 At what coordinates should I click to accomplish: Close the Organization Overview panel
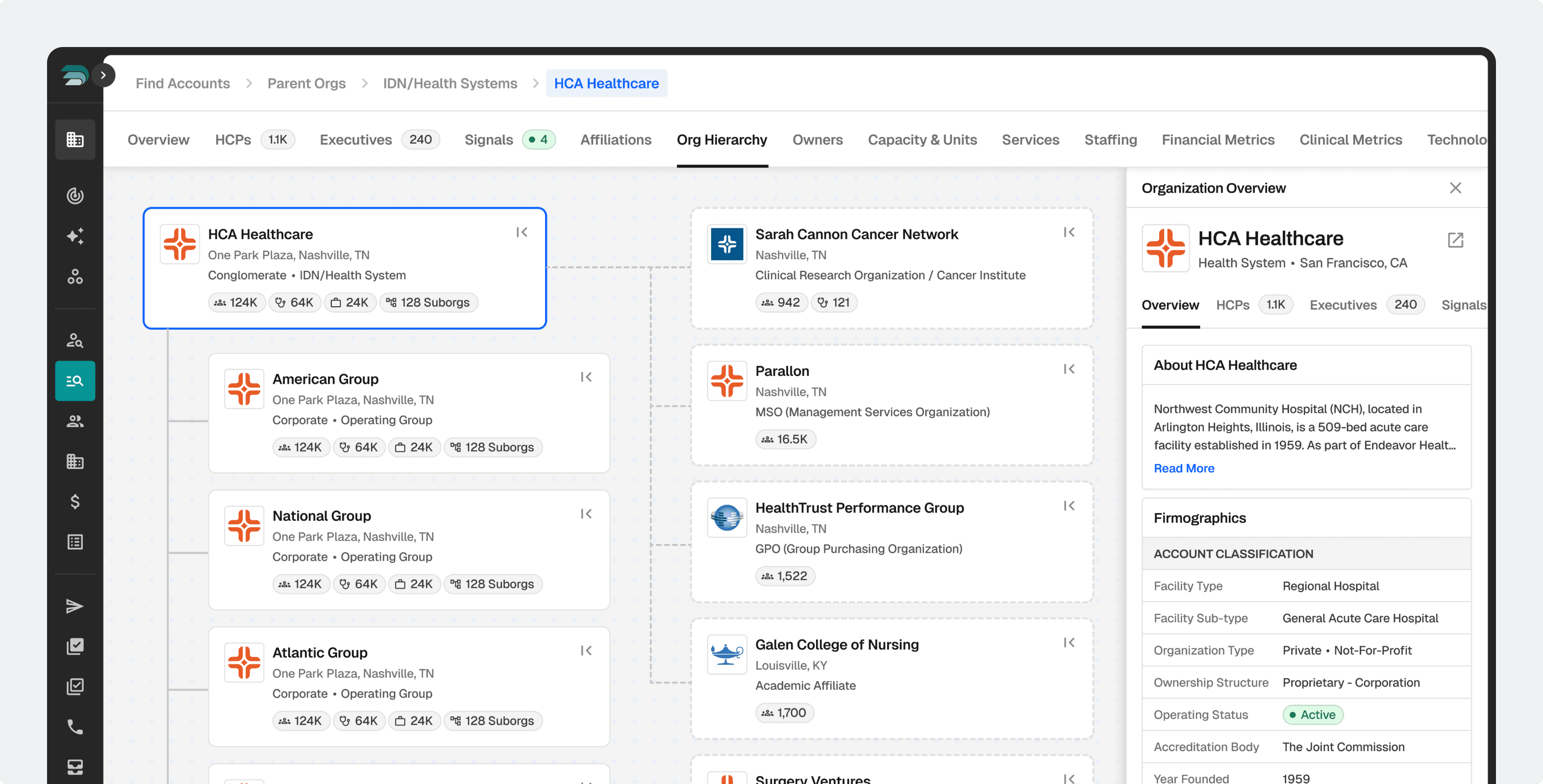point(1455,188)
